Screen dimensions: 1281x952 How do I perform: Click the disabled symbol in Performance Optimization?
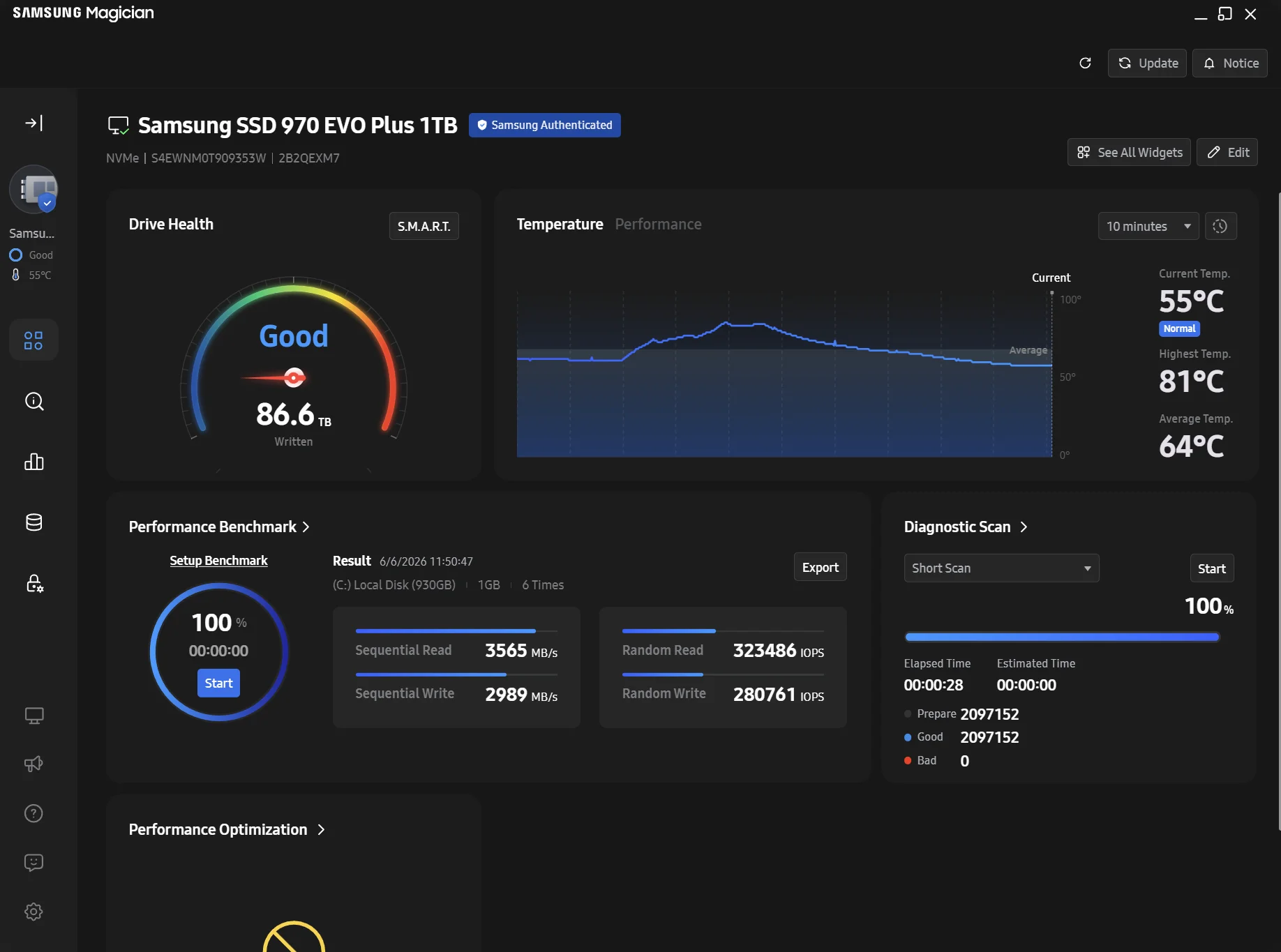294,937
